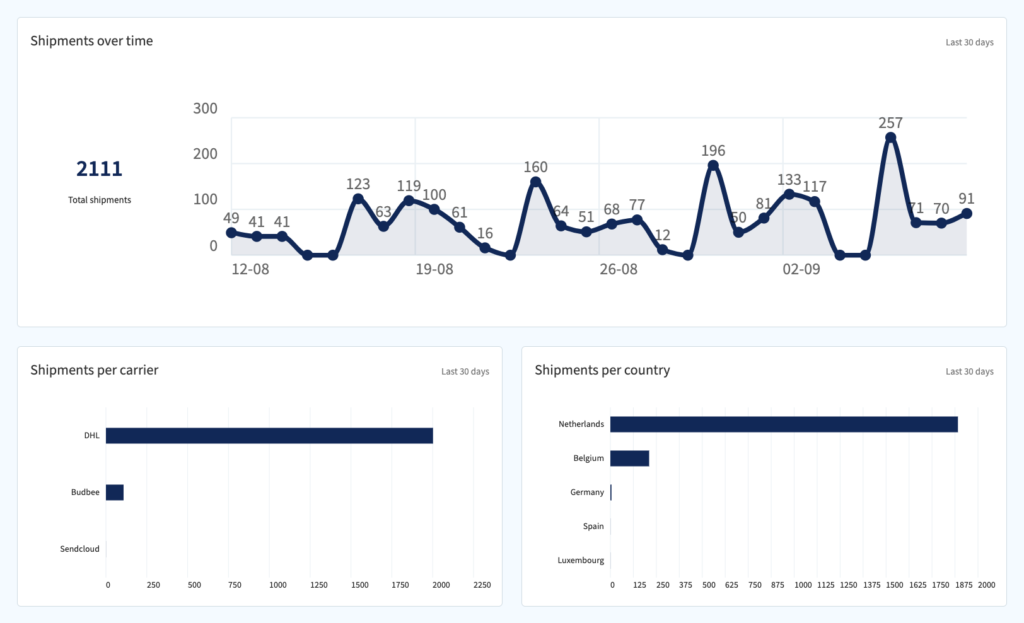Select the 196 data point on the line chart
Image resolution: width=1024 pixels, height=623 pixels.
point(713,166)
